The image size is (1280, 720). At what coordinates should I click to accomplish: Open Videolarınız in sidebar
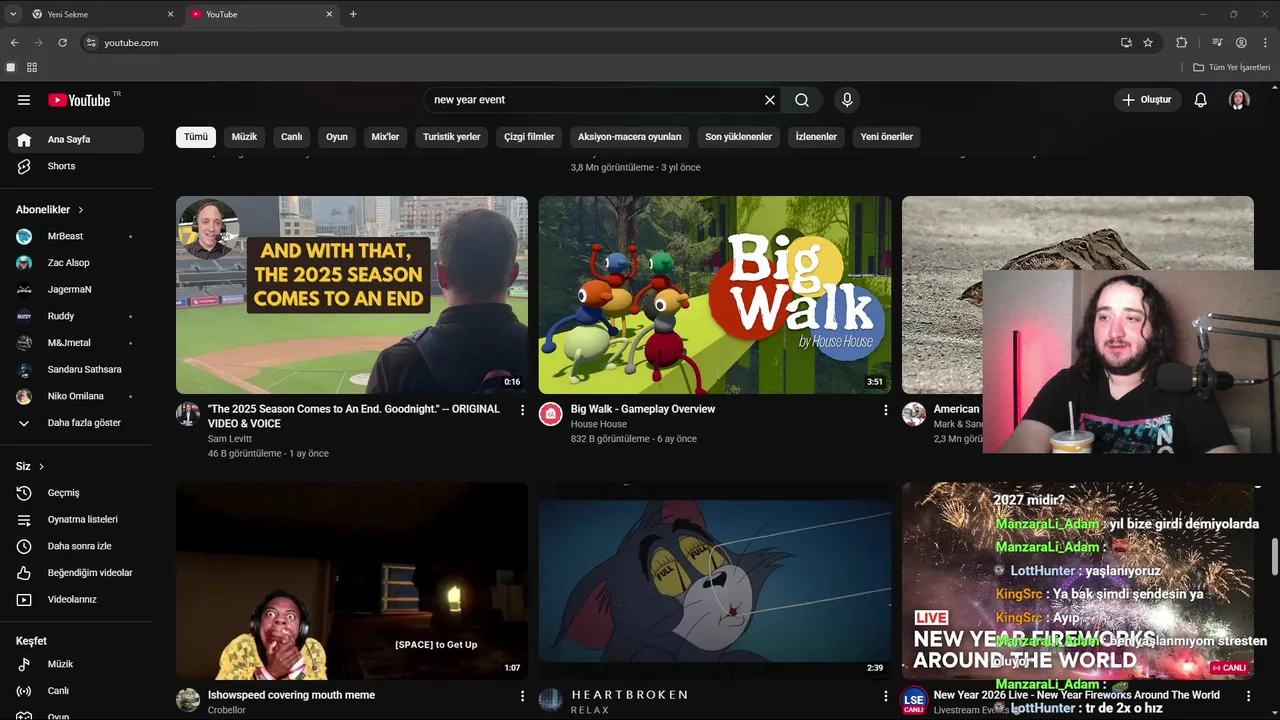[76, 600]
